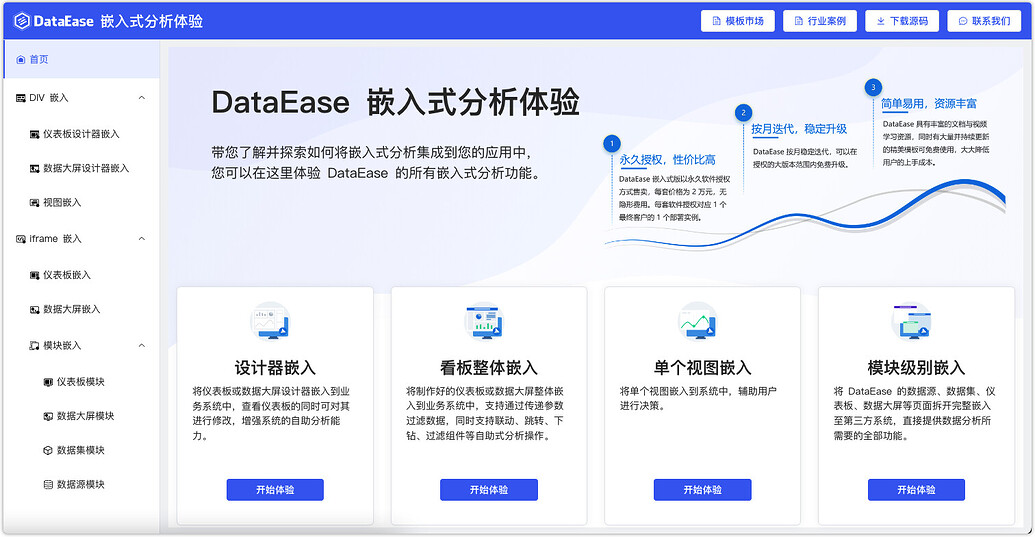
Task: Click the 单个视图嵌入 card title
Action: coord(702,367)
